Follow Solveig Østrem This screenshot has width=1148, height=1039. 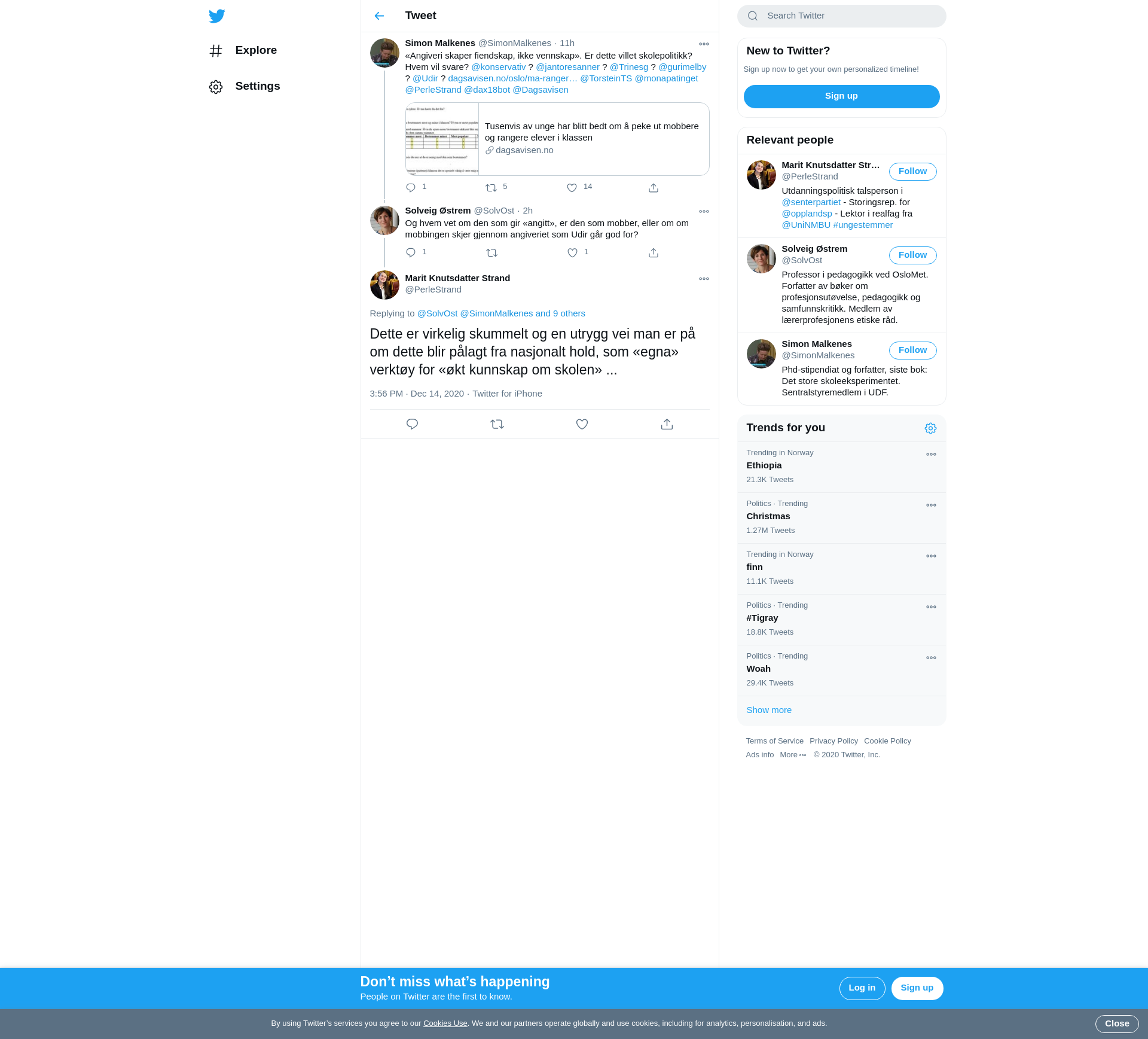(912, 255)
